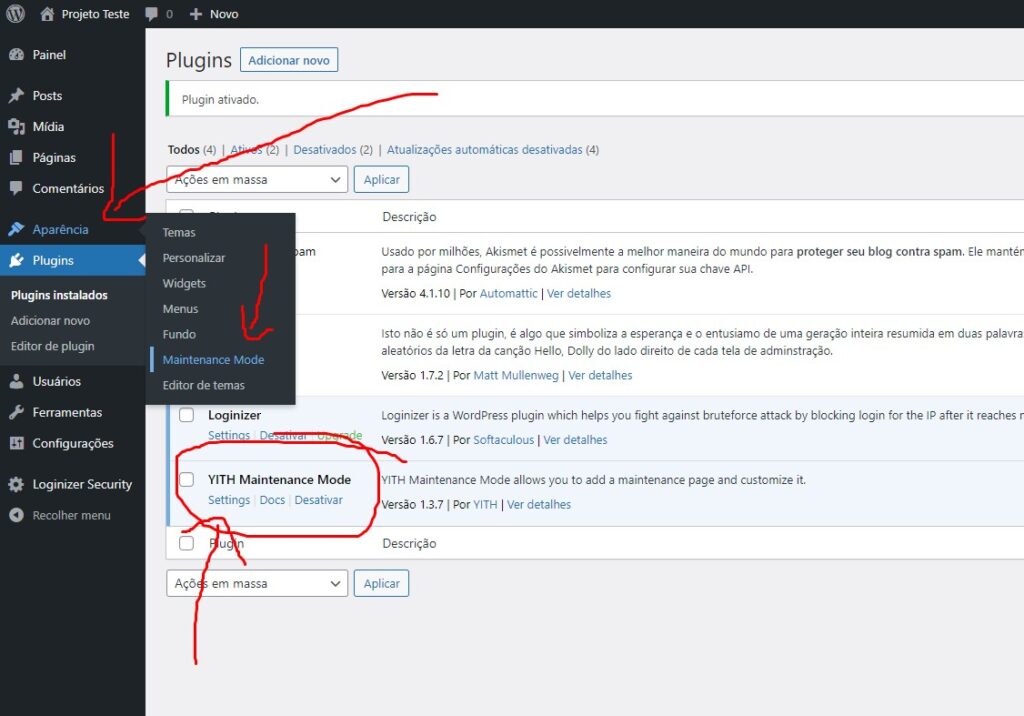This screenshot has width=1024, height=716.
Task: Click the Adicionar novo button beside Plugins title
Action: tap(289, 60)
